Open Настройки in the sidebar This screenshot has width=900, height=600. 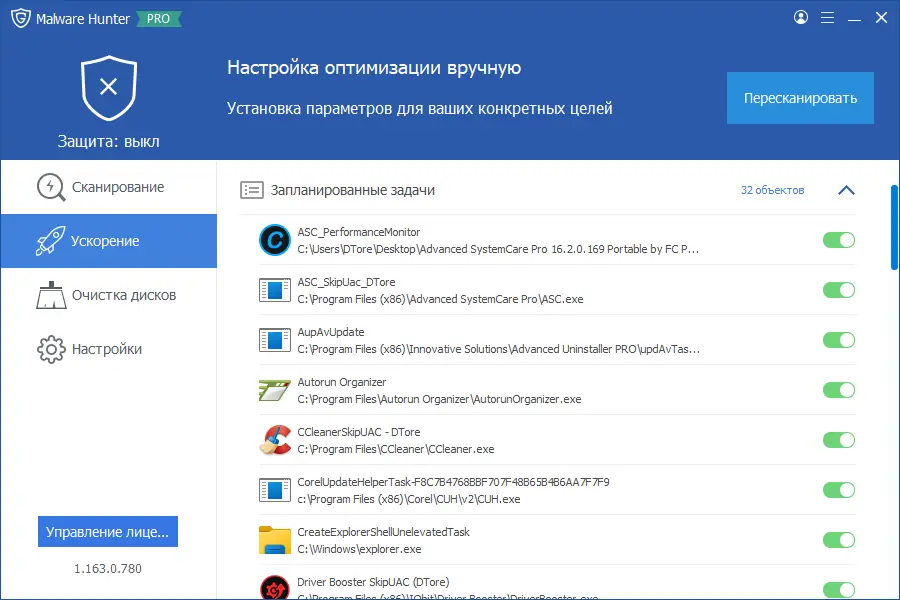pyautogui.click(x=108, y=349)
